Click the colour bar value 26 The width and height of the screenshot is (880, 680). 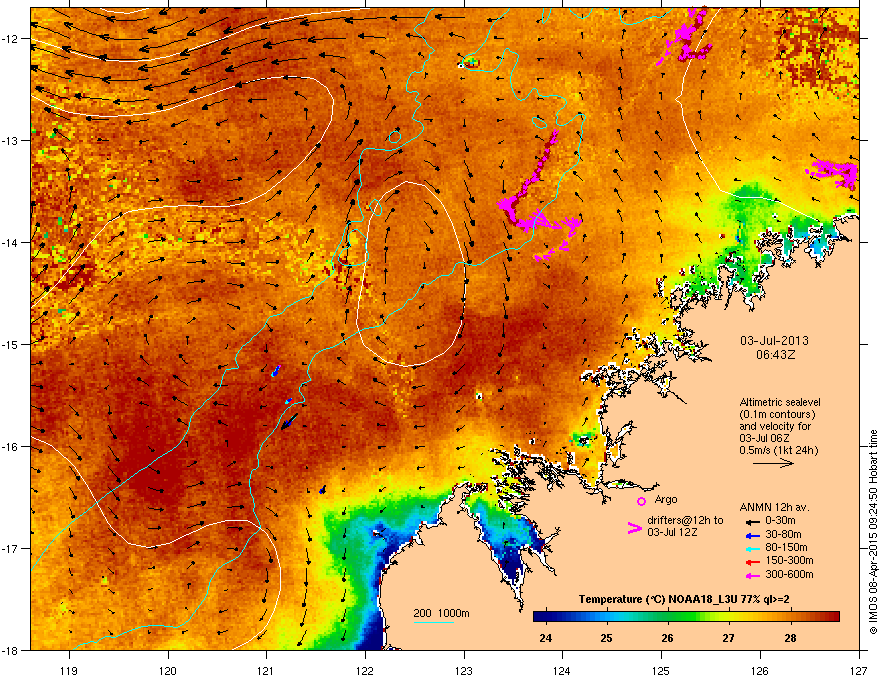click(x=667, y=638)
